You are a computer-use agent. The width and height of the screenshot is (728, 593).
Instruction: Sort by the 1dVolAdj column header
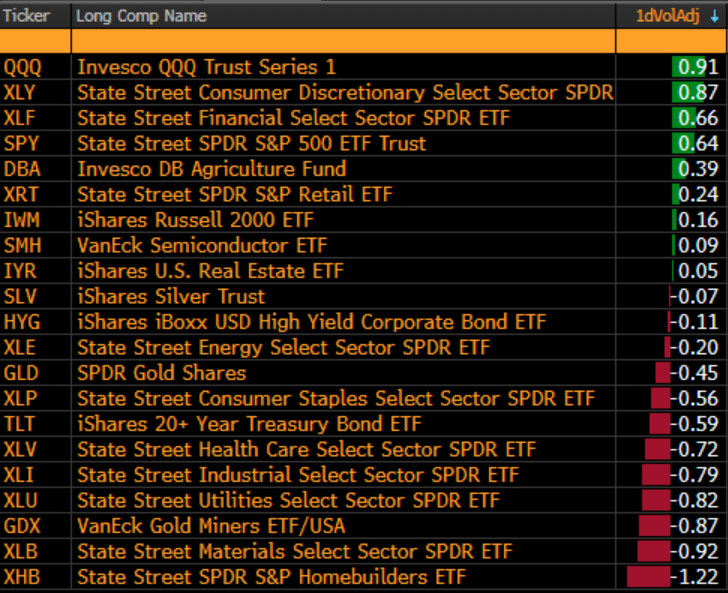point(667,16)
